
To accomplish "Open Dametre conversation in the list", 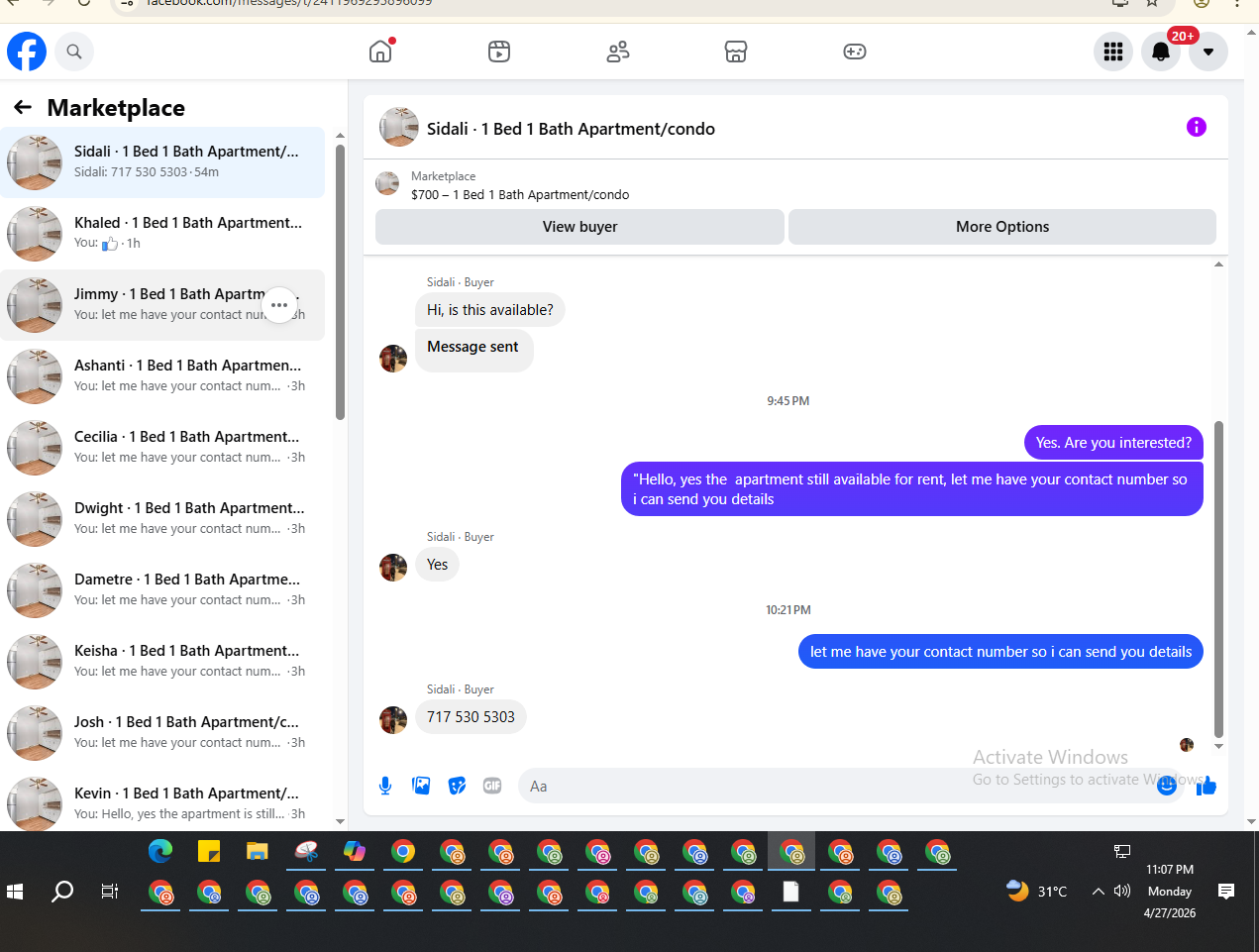I will tap(162, 590).
